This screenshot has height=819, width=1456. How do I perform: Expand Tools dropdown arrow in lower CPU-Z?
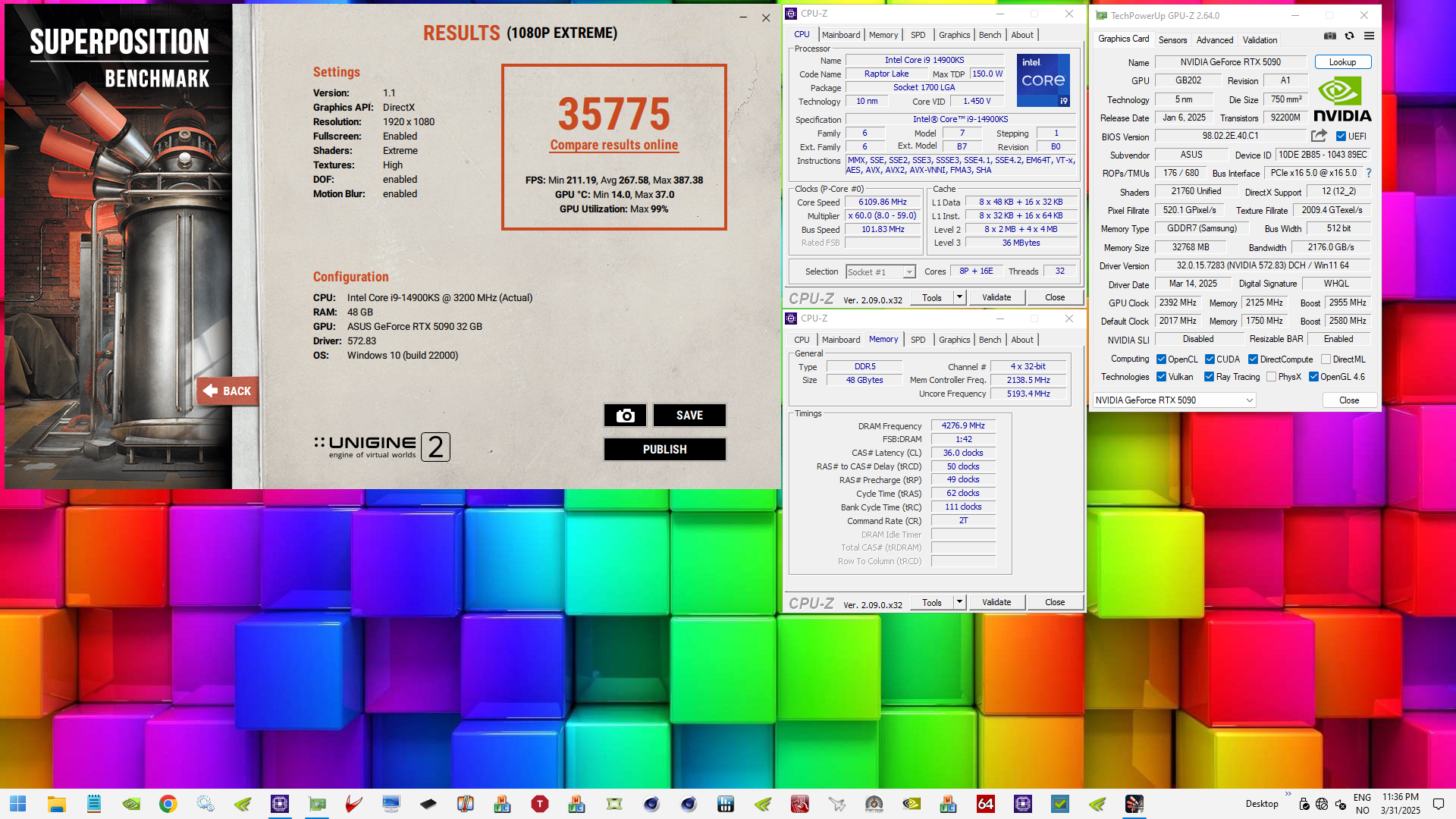click(959, 602)
